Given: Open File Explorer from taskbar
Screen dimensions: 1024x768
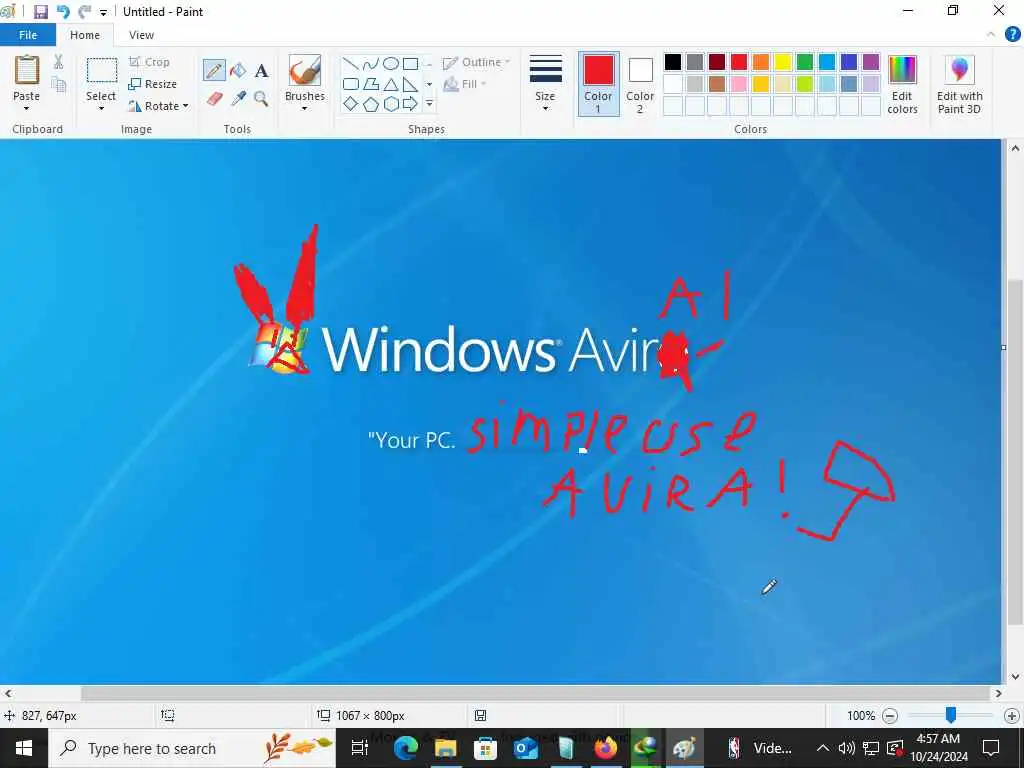Looking at the screenshot, I should [445, 748].
